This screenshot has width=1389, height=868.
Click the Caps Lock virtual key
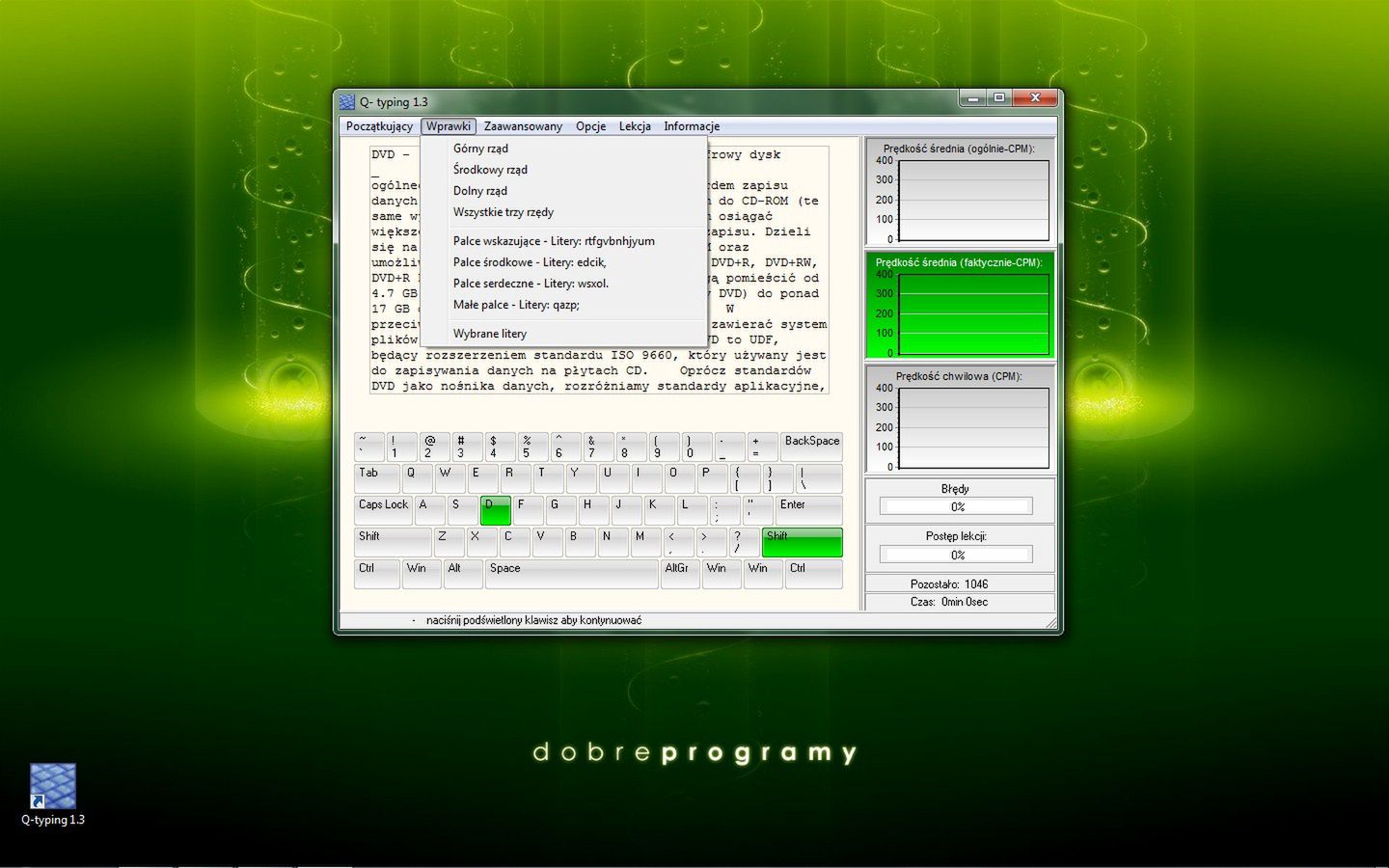(x=384, y=510)
